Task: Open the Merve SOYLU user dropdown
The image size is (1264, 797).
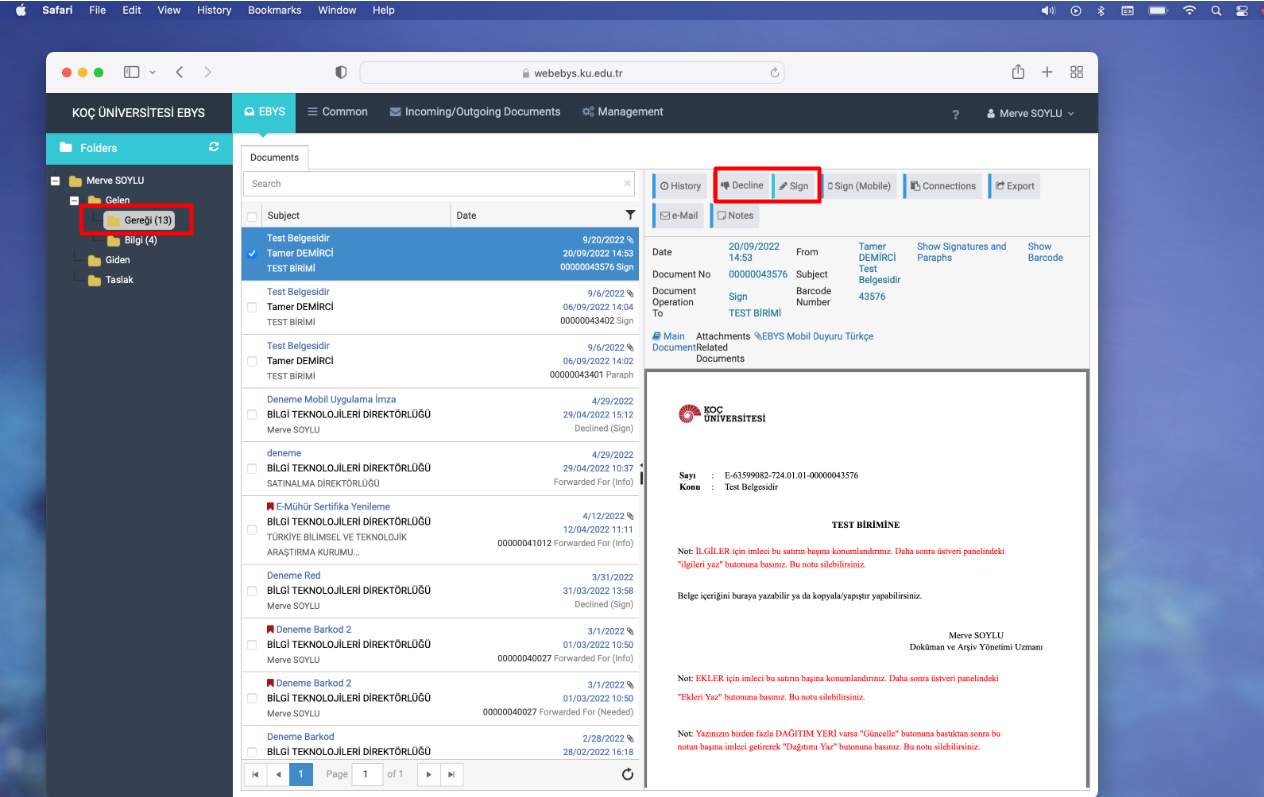Action: pyautogui.click(x=1030, y=113)
